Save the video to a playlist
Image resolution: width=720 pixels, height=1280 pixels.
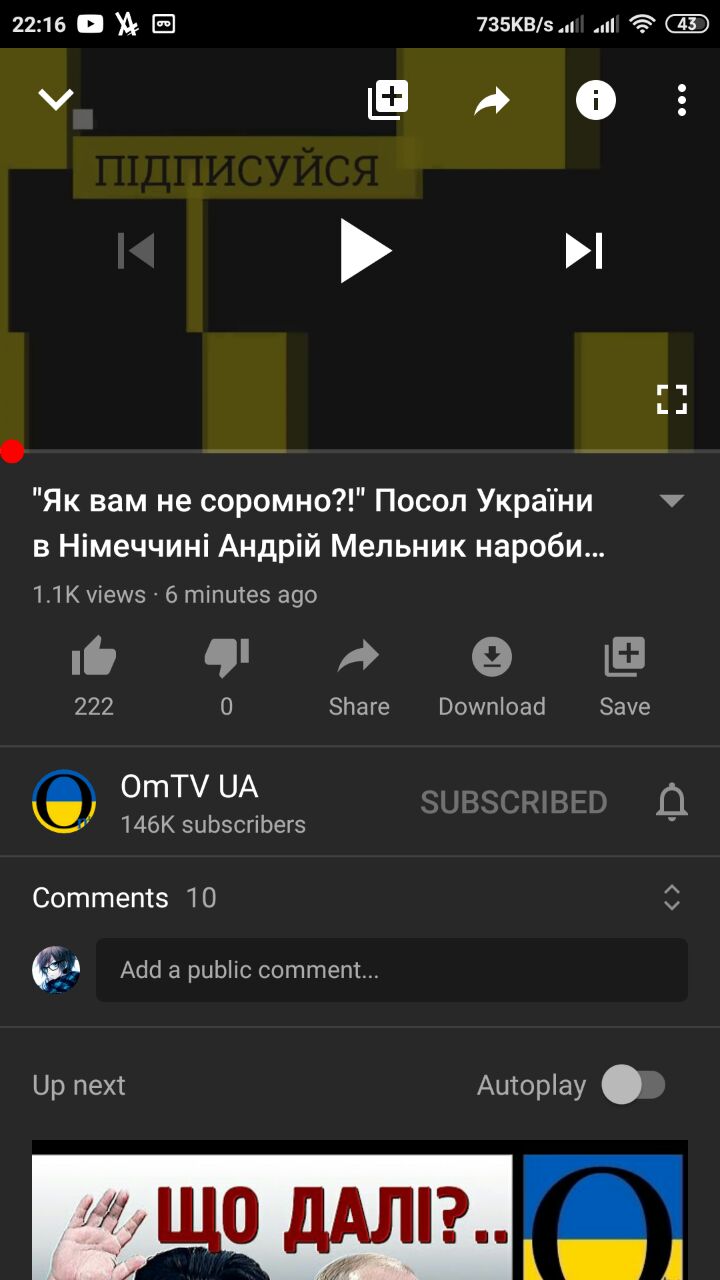(625, 678)
